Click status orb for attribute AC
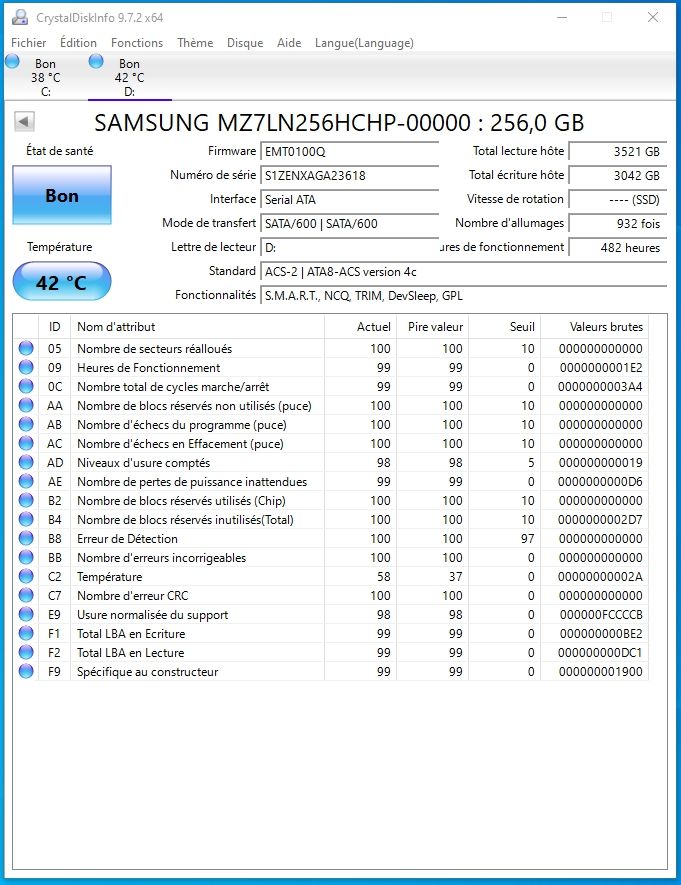Viewport: 681px width, 885px height. click(x=26, y=444)
